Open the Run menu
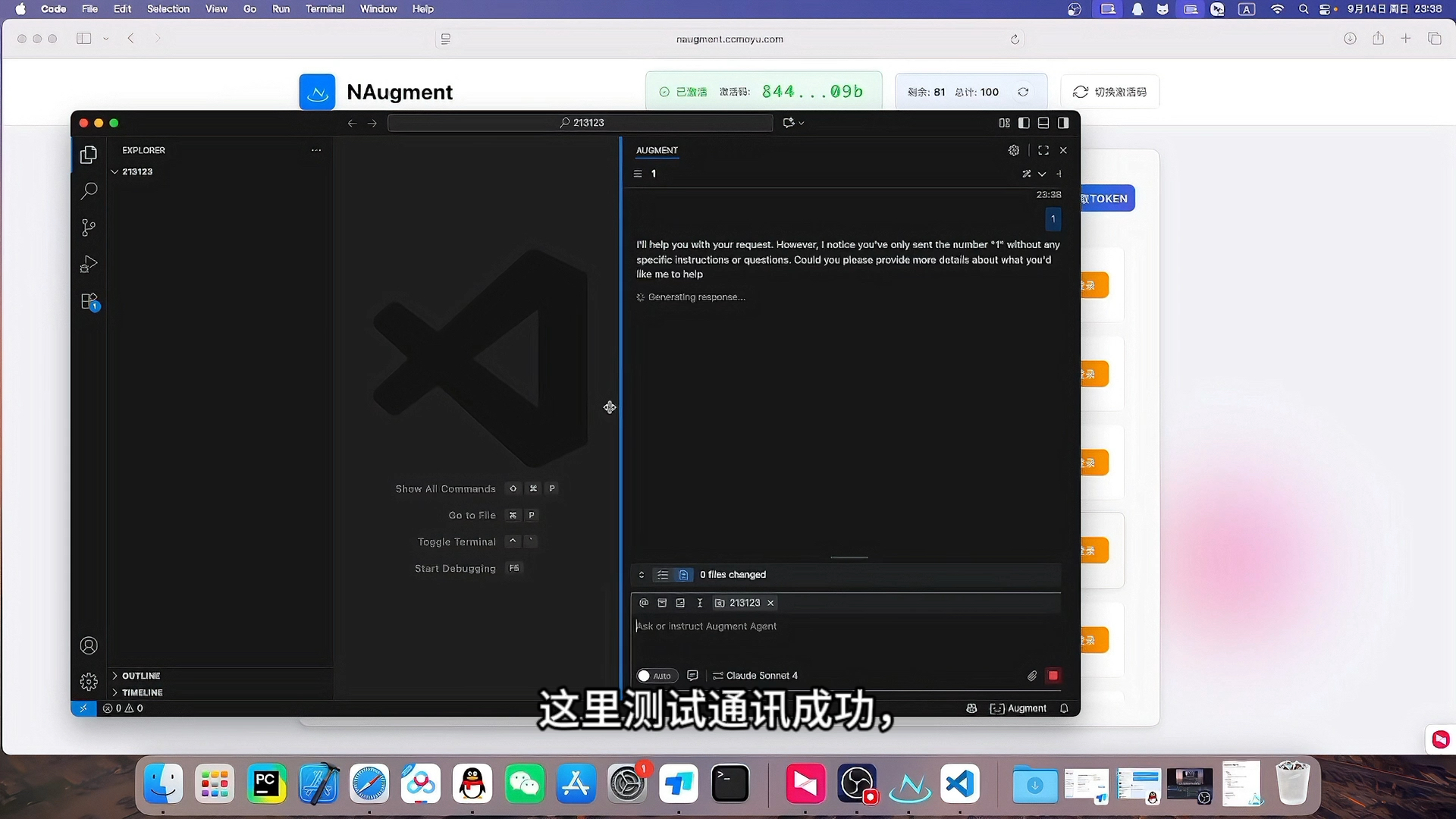 pyautogui.click(x=281, y=9)
